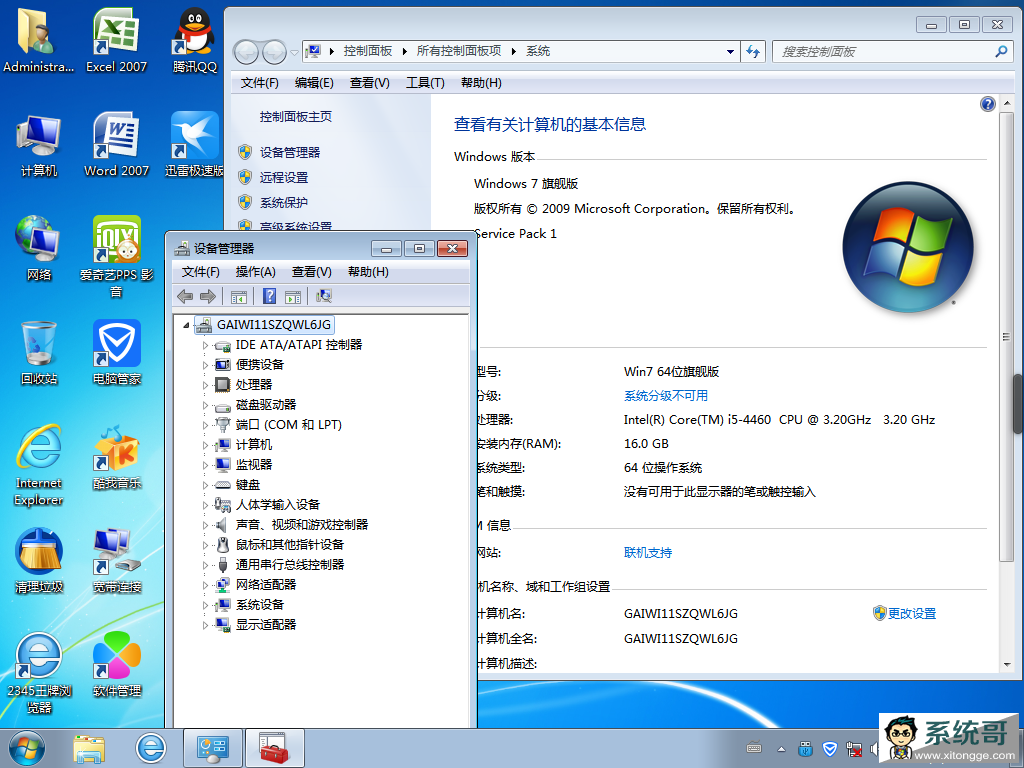Show or hide the console tree in Device Manager
Viewport: 1024px width, 768px height.
[238, 296]
